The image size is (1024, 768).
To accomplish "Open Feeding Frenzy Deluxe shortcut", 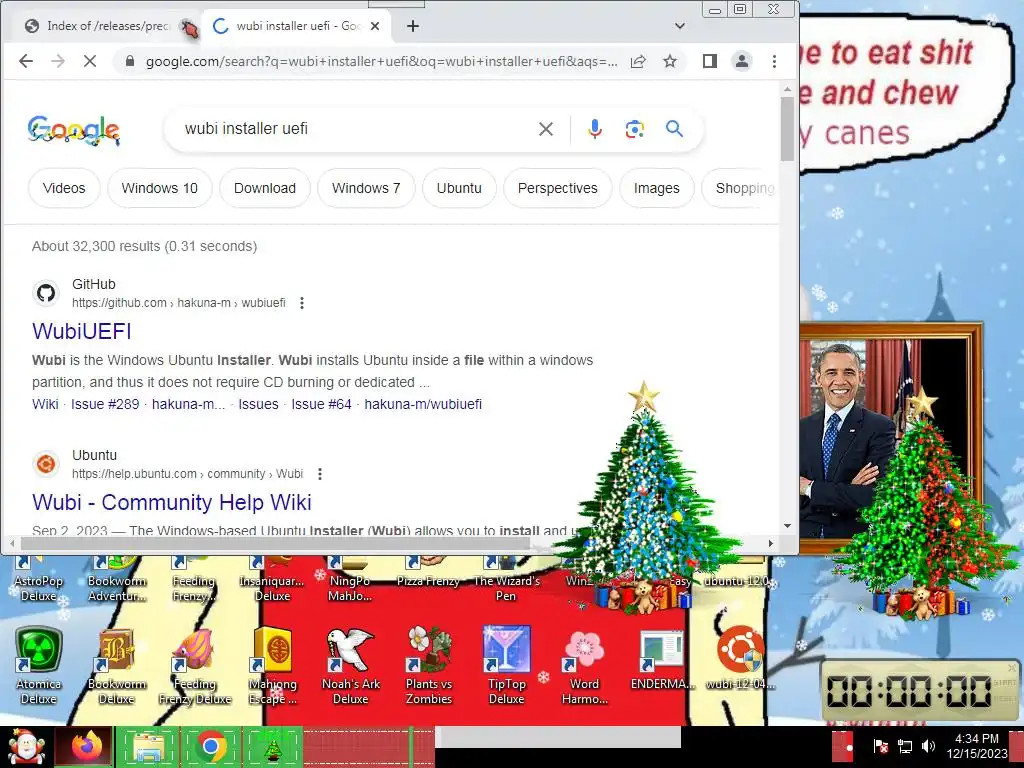I will [195, 666].
